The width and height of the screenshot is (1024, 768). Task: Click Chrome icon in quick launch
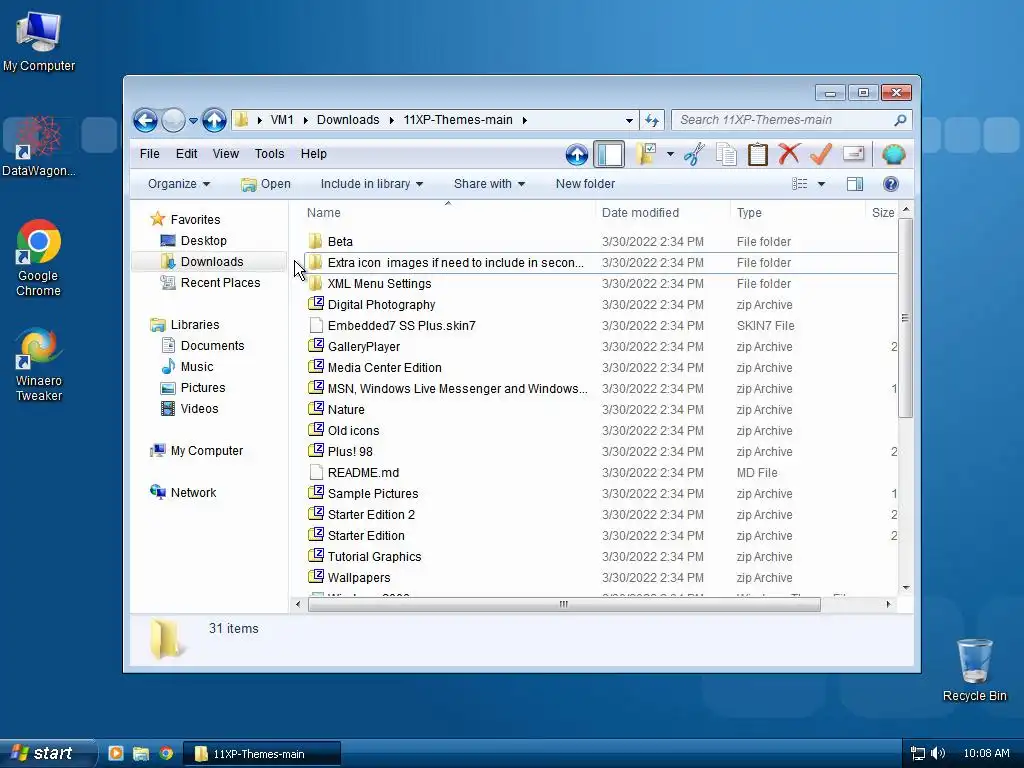point(166,754)
